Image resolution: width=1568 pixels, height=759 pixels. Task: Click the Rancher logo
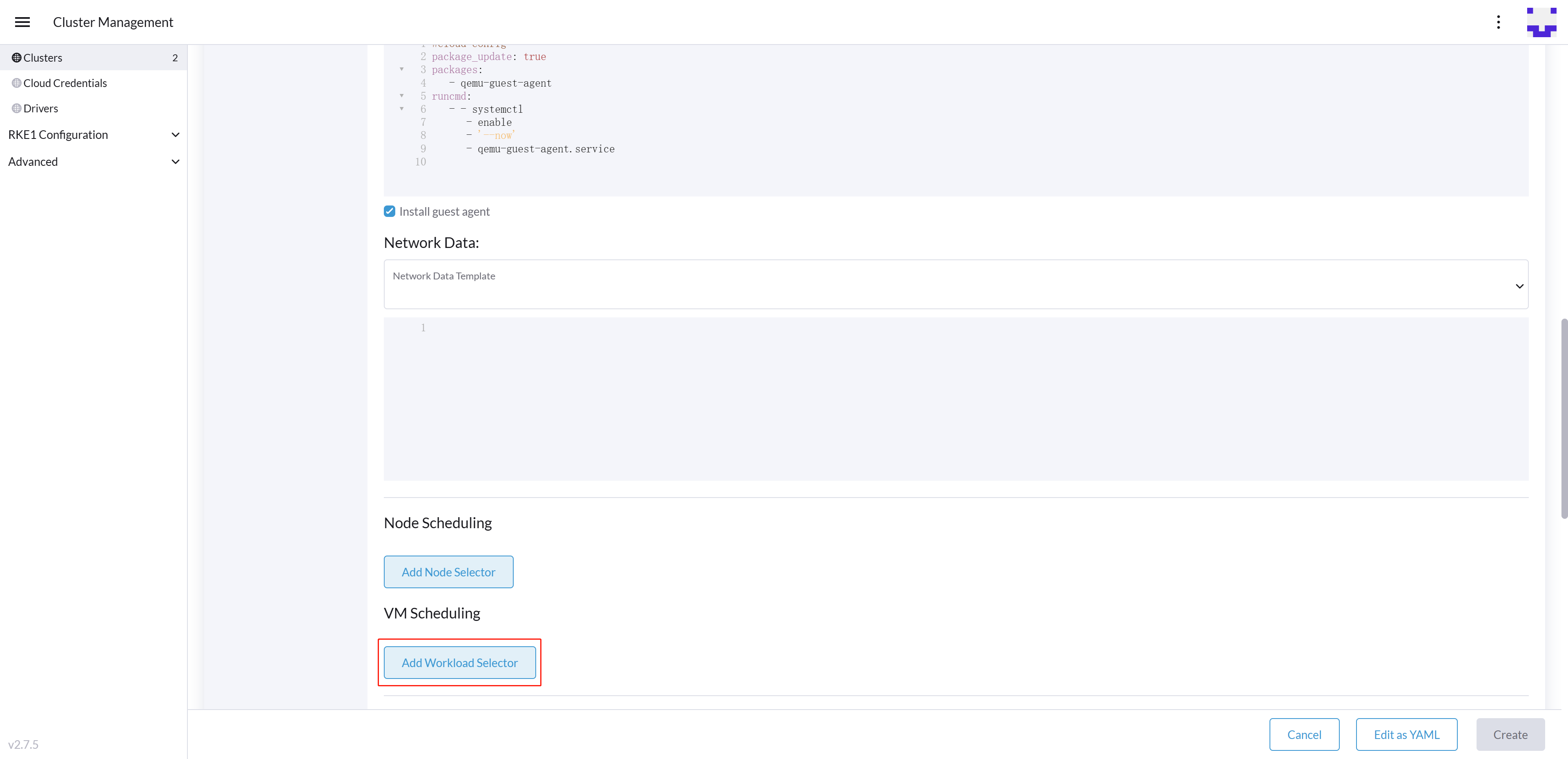[1542, 22]
